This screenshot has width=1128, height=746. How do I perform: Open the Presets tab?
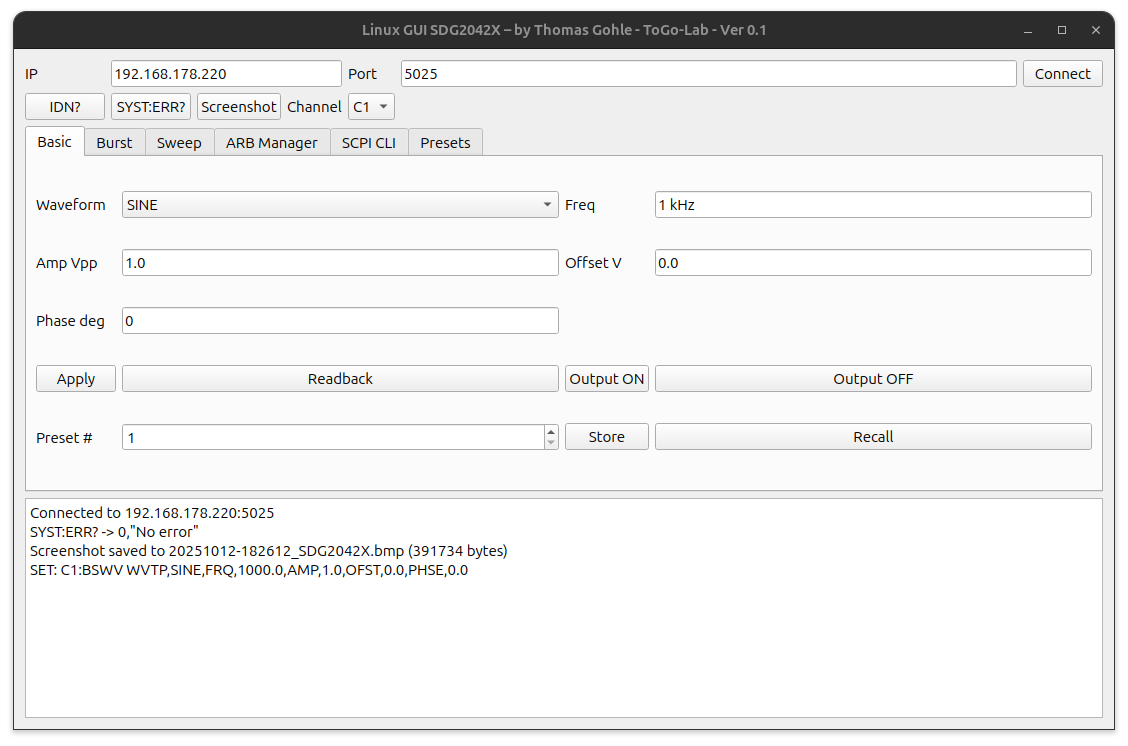tap(445, 143)
